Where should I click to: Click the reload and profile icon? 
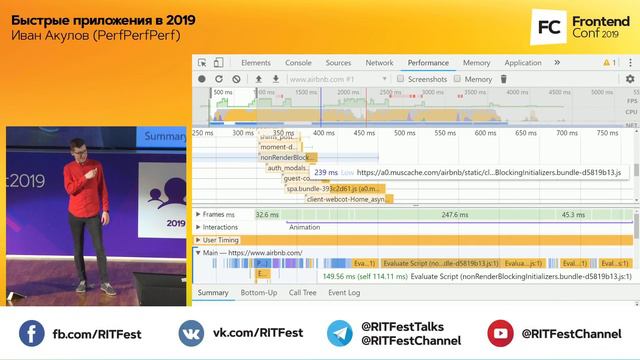tap(219, 79)
